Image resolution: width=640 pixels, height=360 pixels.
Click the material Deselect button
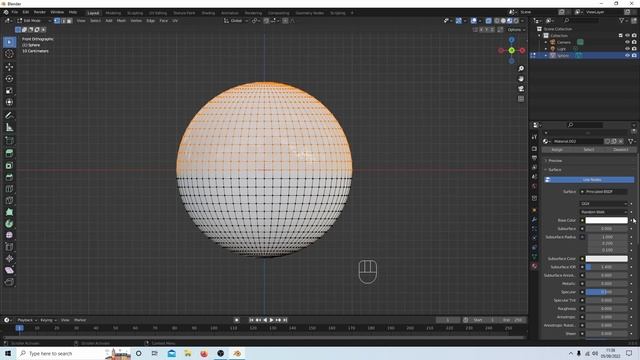tap(620, 150)
